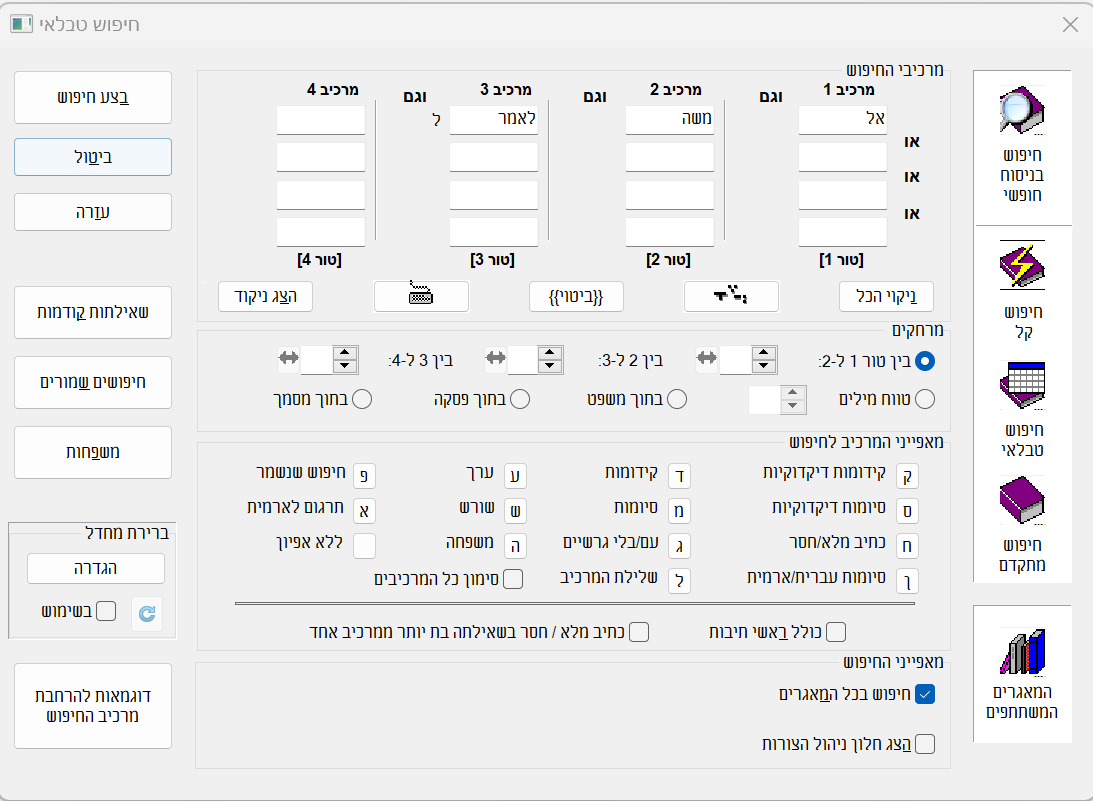Open חיפושים שמורים saved searches
Image resolution: width=1093 pixels, height=801 pixels.
pyautogui.click(x=93, y=382)
